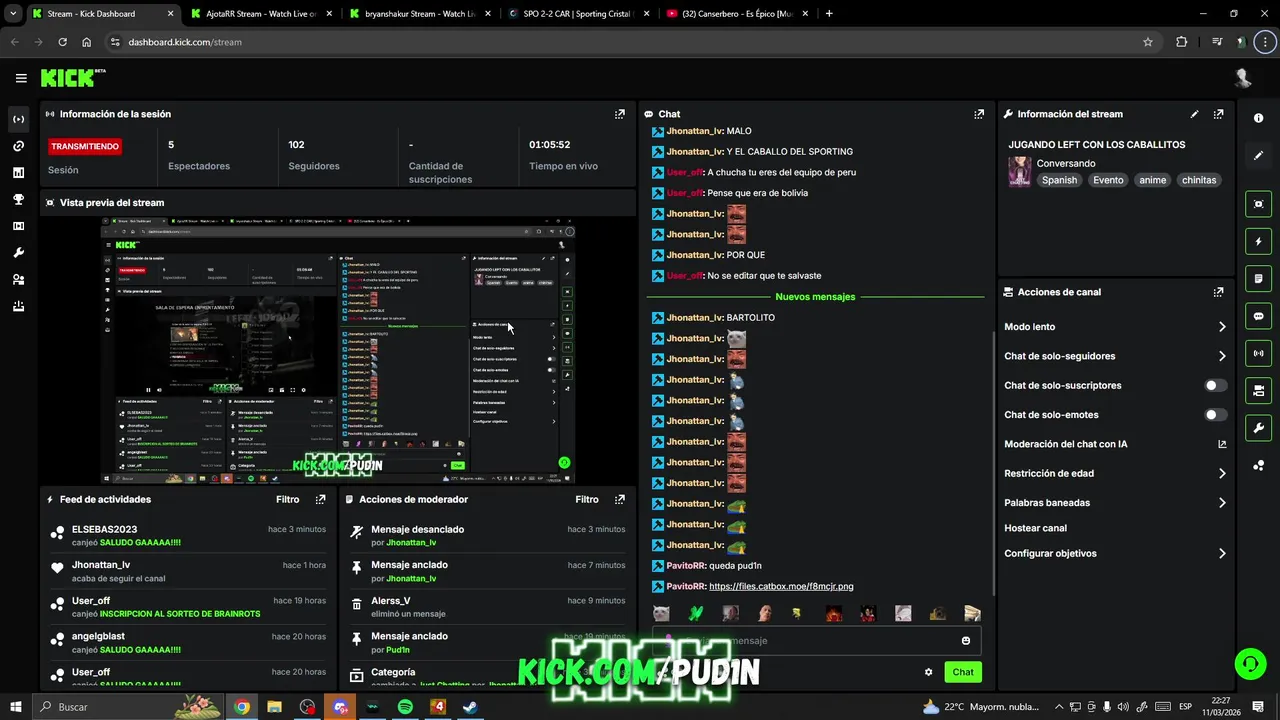The width and height of the screenshot is (1280, 720).
Task: Pop out the Acciones de moderador panel
Action: pos(619,499)
